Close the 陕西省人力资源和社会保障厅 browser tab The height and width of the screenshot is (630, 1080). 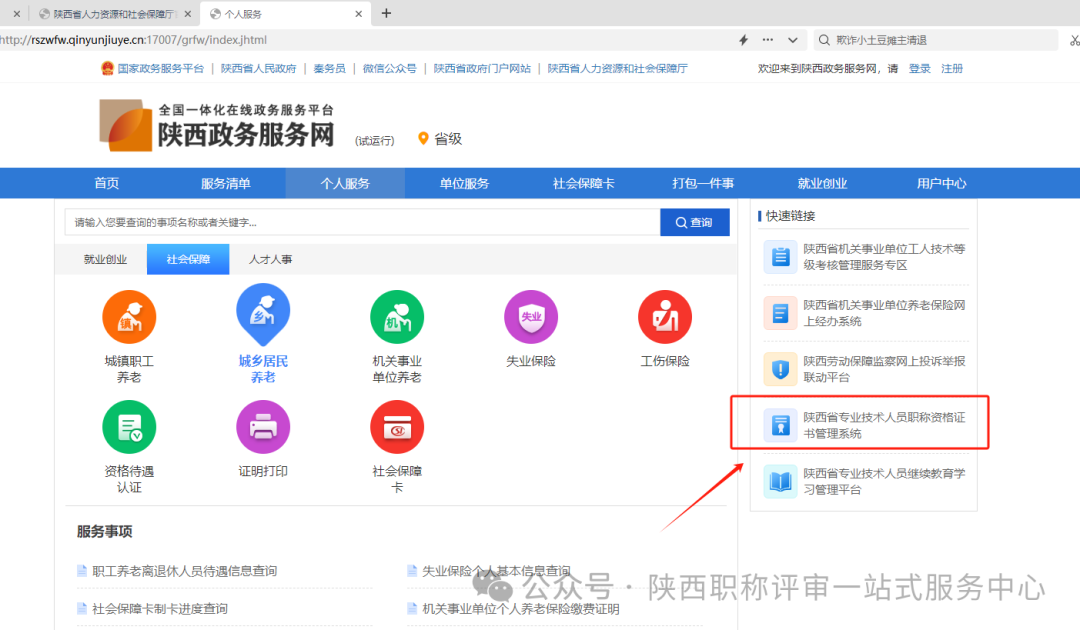pyautogui.click(x=187, y=14)
